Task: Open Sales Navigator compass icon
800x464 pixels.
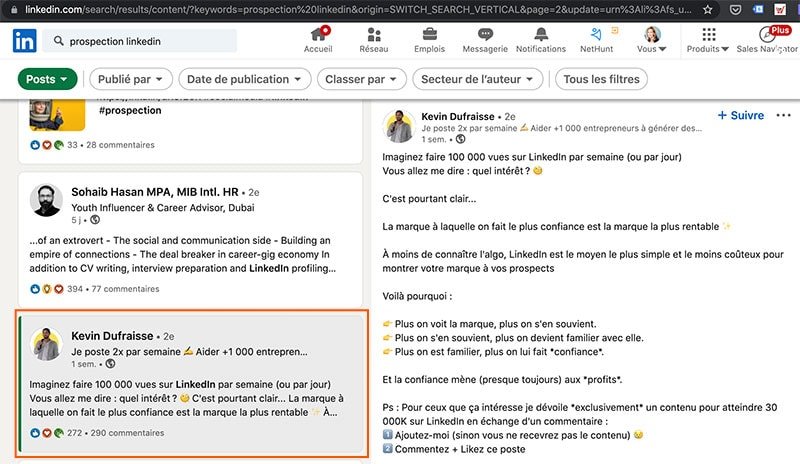Action: click(767, 35)
